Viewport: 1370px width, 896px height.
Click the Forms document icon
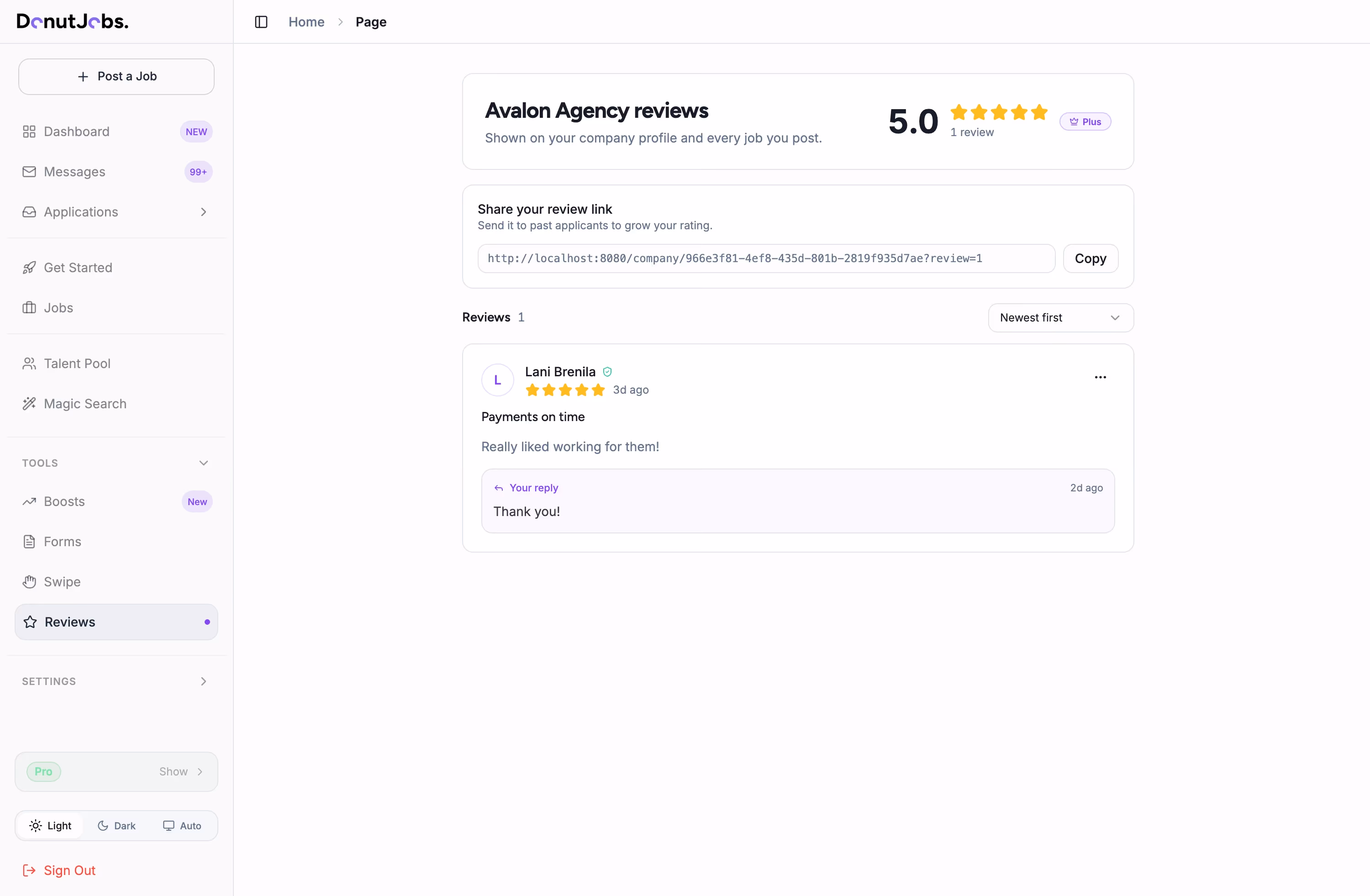[x=29, y=542]
